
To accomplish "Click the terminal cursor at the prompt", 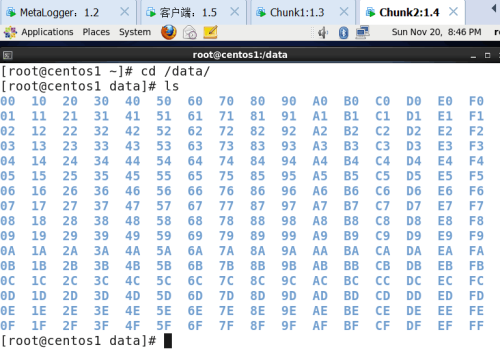I will [x=168, y=341].
